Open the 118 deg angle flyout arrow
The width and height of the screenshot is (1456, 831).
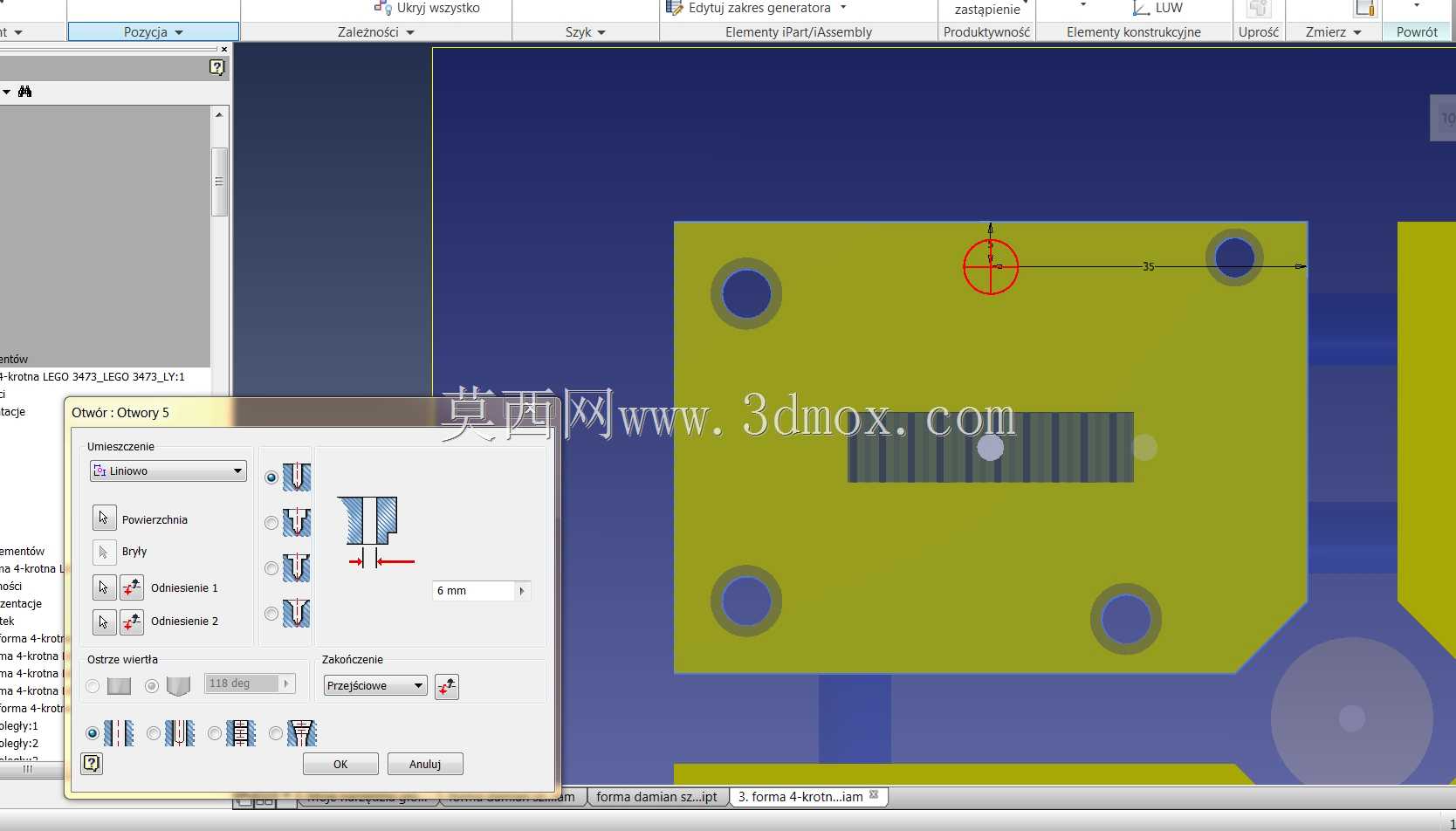pos(286,683)
